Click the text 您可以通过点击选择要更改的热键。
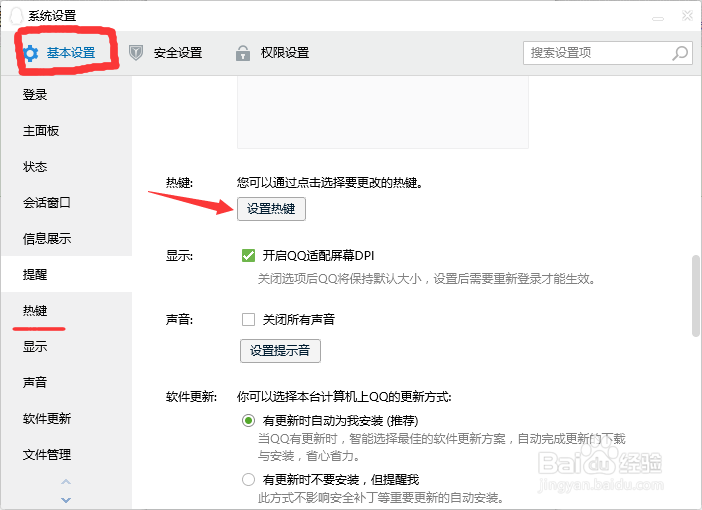Viewport: 702px width, 510px height. [330, 183]
